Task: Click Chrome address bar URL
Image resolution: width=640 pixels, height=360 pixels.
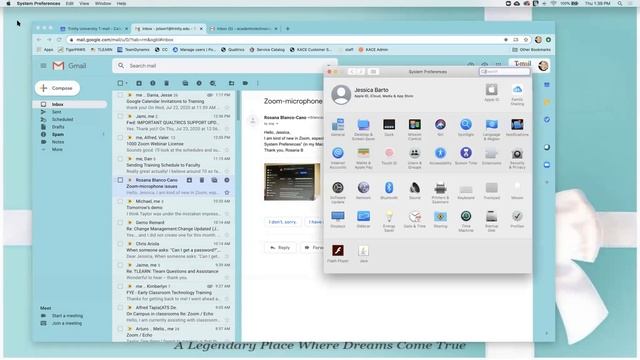Action: click(125, 40)
